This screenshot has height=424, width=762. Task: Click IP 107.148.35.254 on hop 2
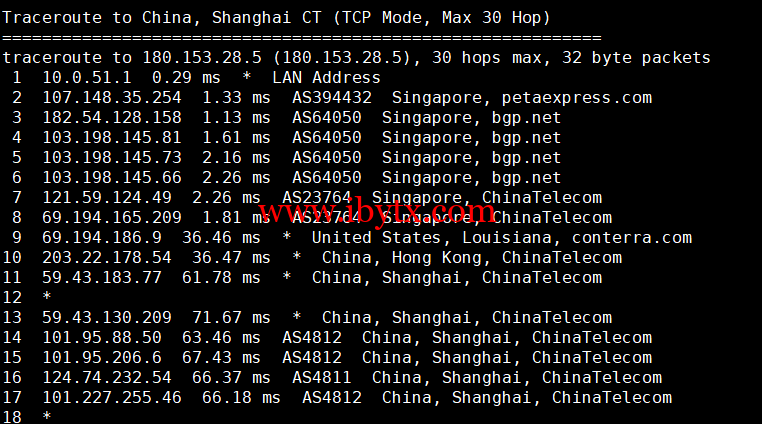point(112,97)
